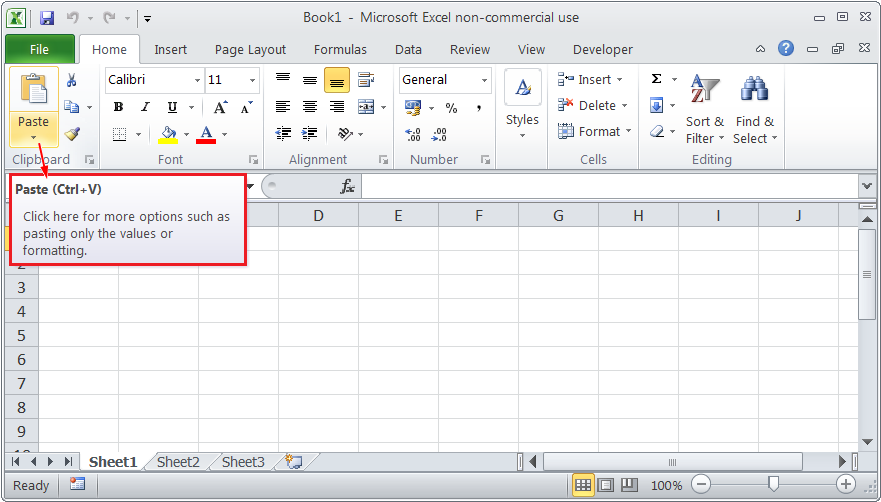Viewport: 881px width, 502px height.
Task: Increase font size with grow icon
Action: 220,107
